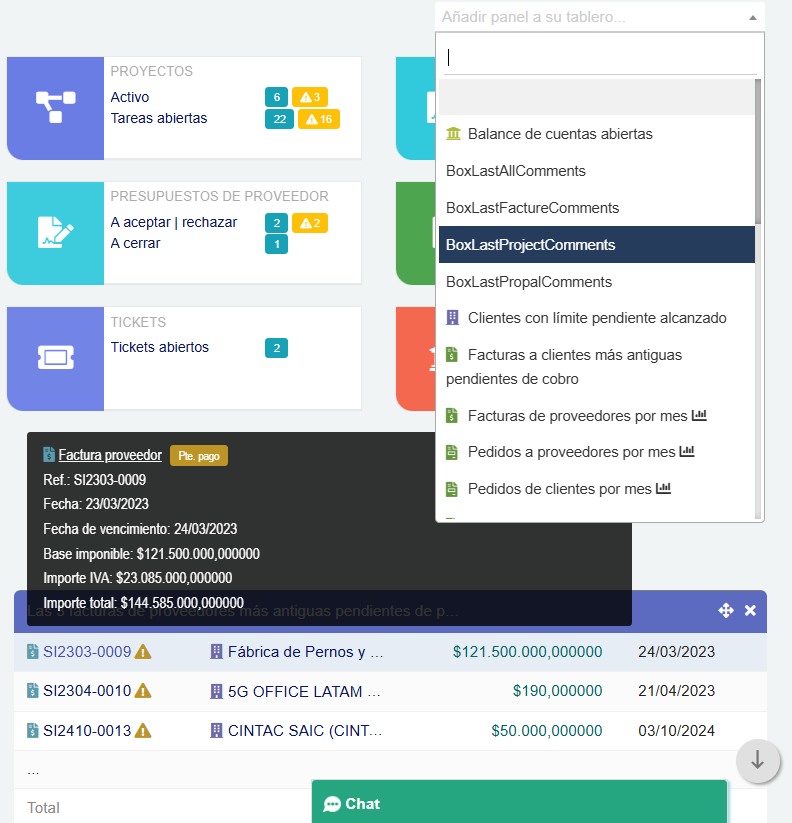Viewport: 792px width, 823px height.
Task: Select Pedidos a proveedores por mes option
Action: 597,452
